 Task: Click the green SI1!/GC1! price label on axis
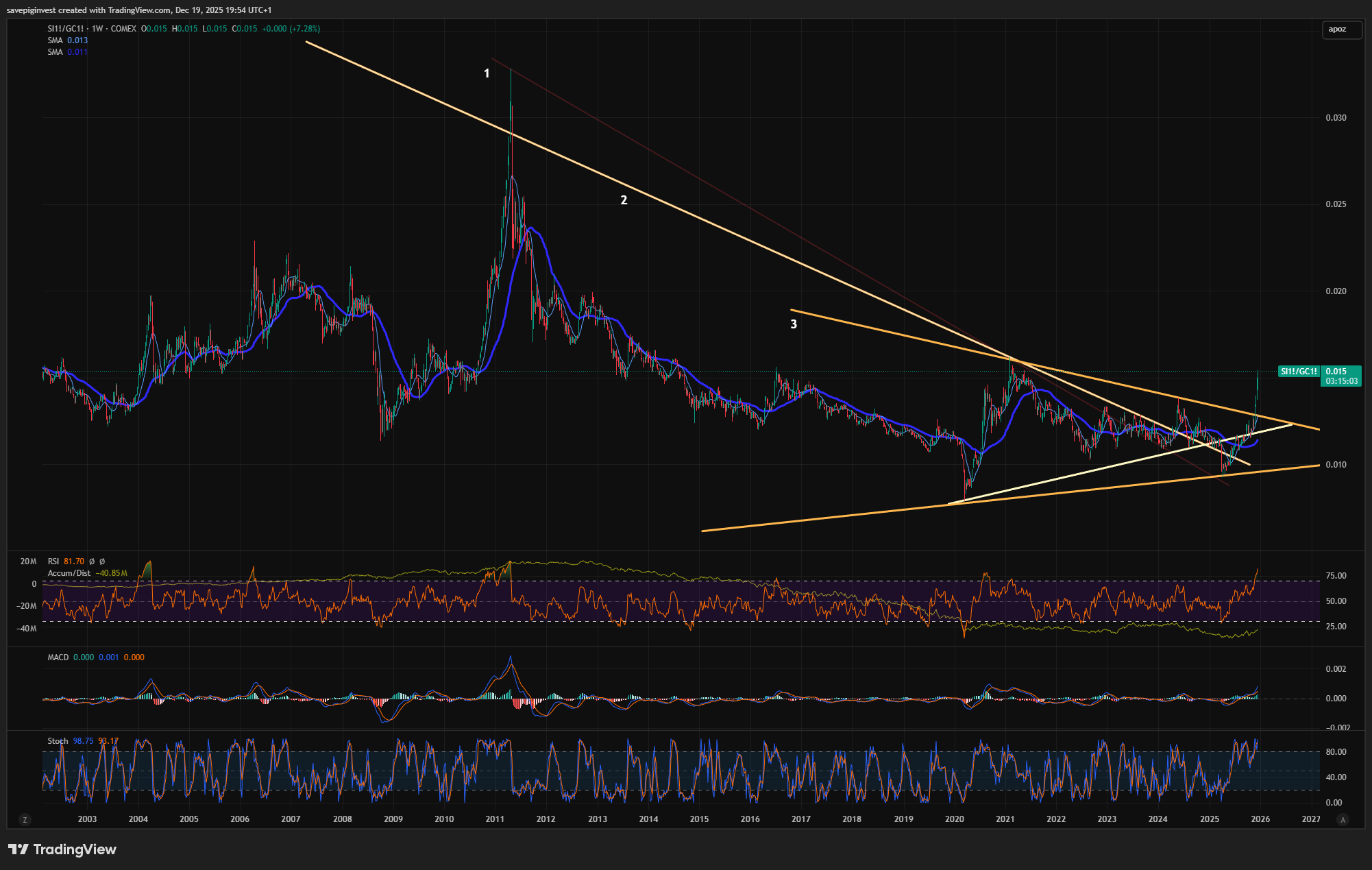pyautogui.click(x=1299, y=372)
